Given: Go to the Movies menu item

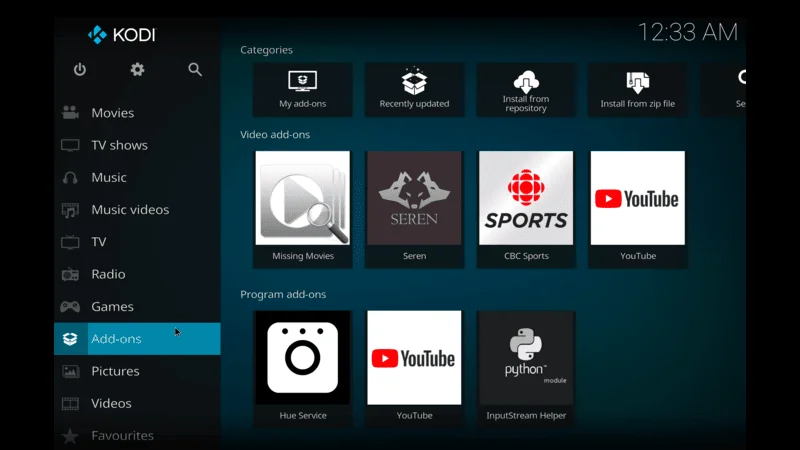Looking at the screenshot, I should (137, 113).
